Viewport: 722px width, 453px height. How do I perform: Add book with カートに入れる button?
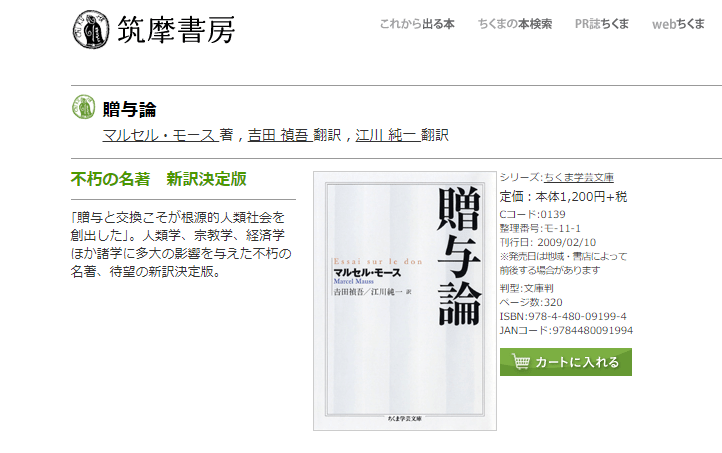pos(566,362)
